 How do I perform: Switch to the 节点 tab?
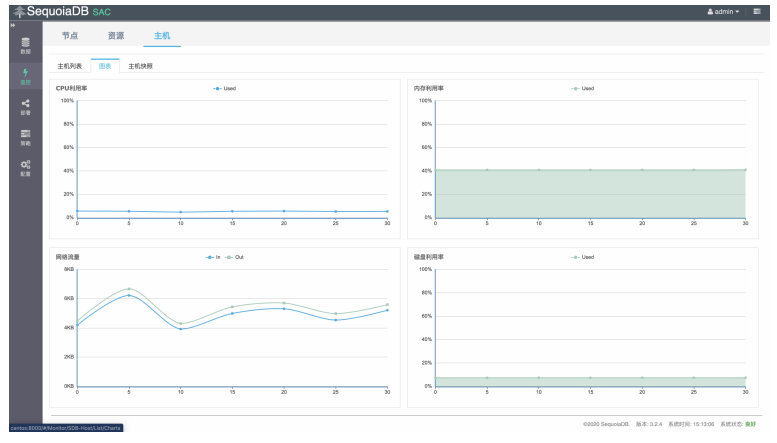pyautogui.click(x=69, y=36)
